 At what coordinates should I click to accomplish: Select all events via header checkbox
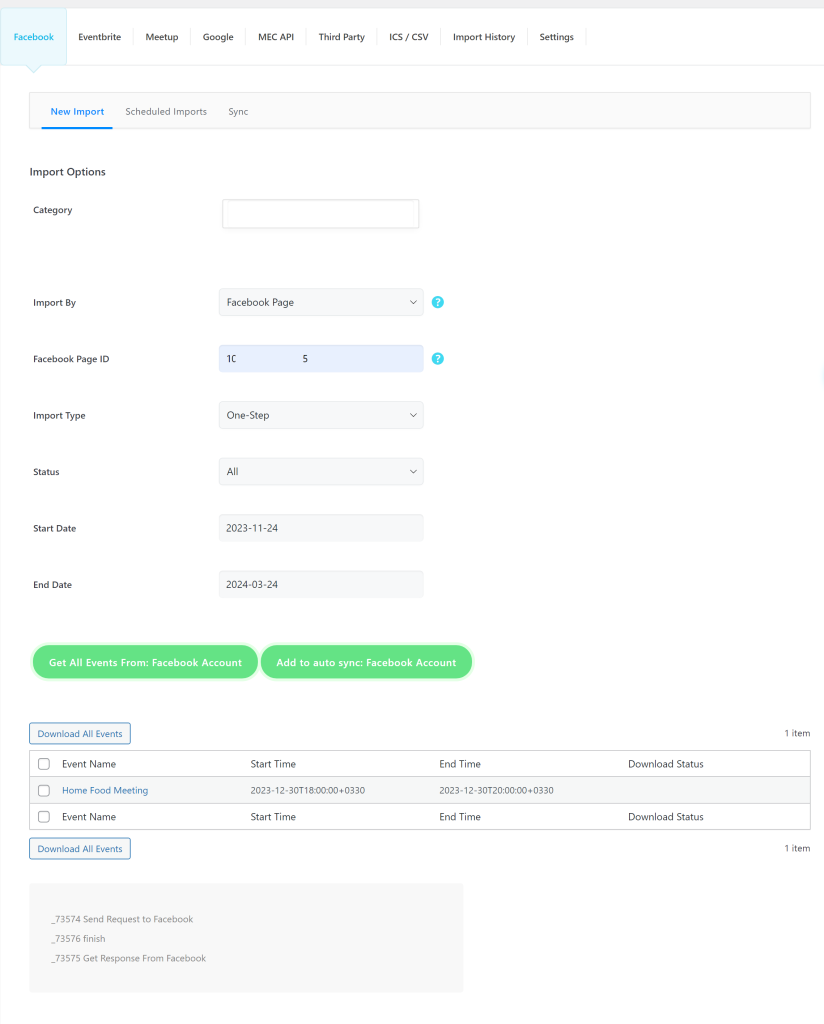[43, 763]
